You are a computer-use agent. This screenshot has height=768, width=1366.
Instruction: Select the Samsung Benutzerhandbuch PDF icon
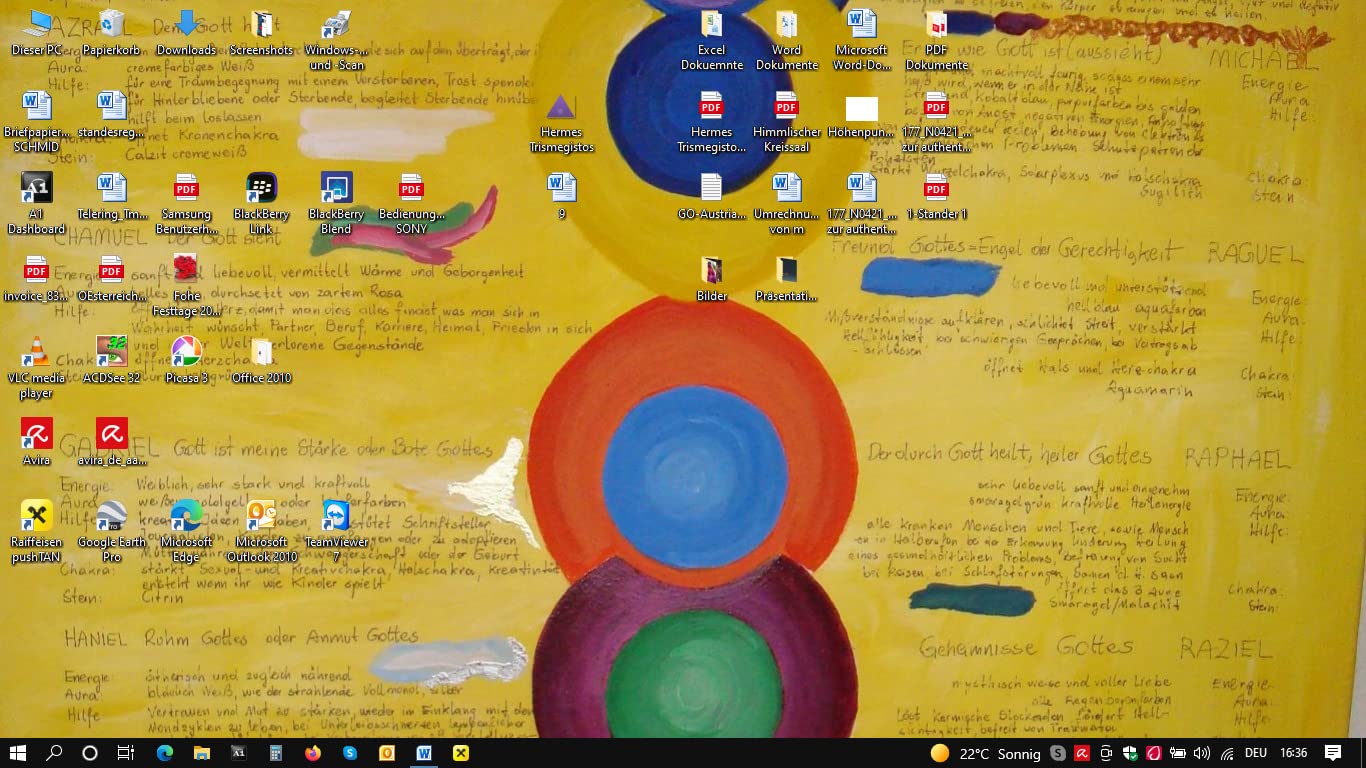[186, 204]
